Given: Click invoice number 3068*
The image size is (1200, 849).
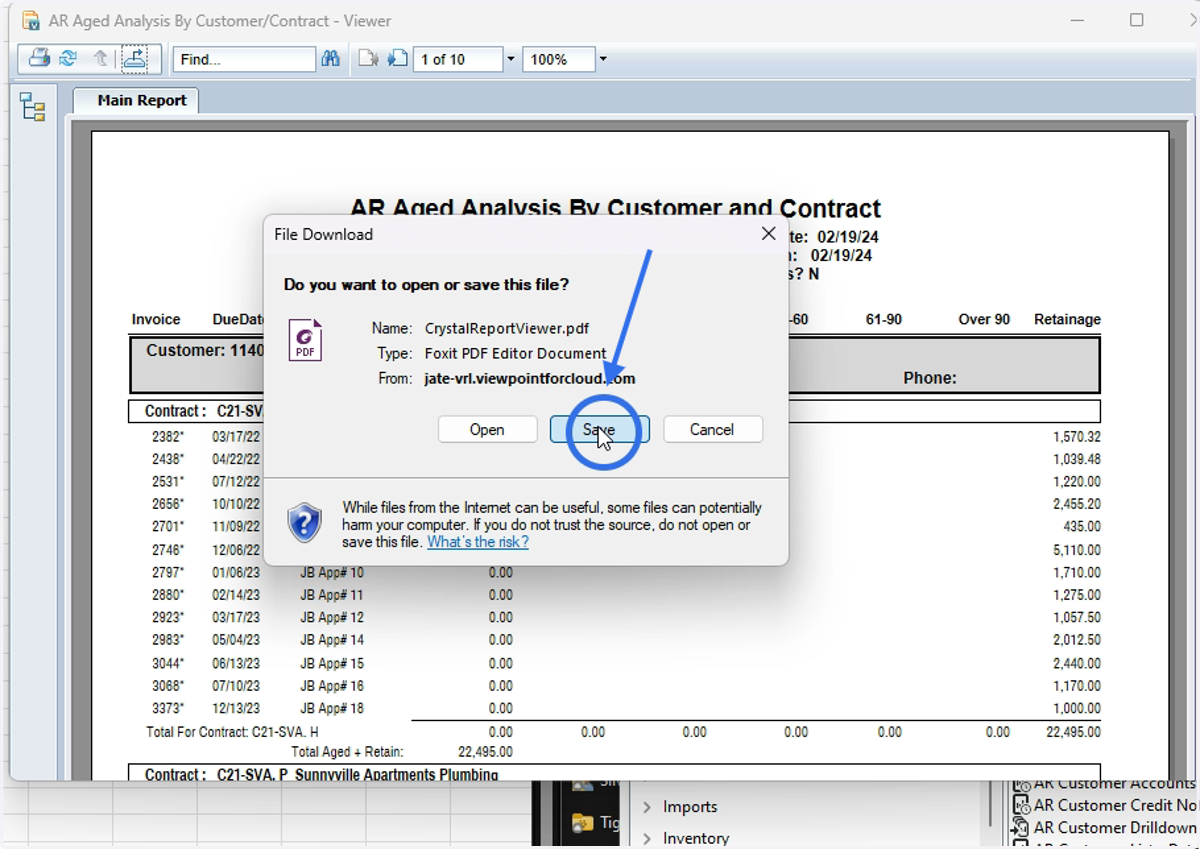Looking at the screenshot, I should pos(168,686).
